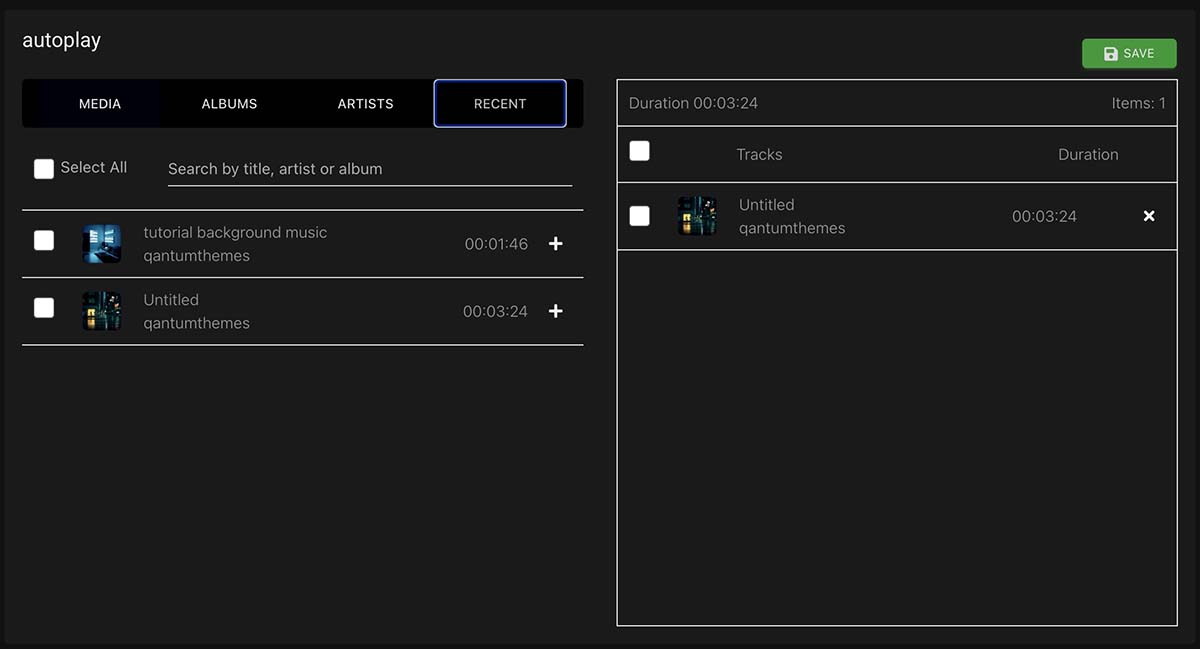Check the Untitled track checkbox in playlist
1200x649 pixels.
coord(639,216)
